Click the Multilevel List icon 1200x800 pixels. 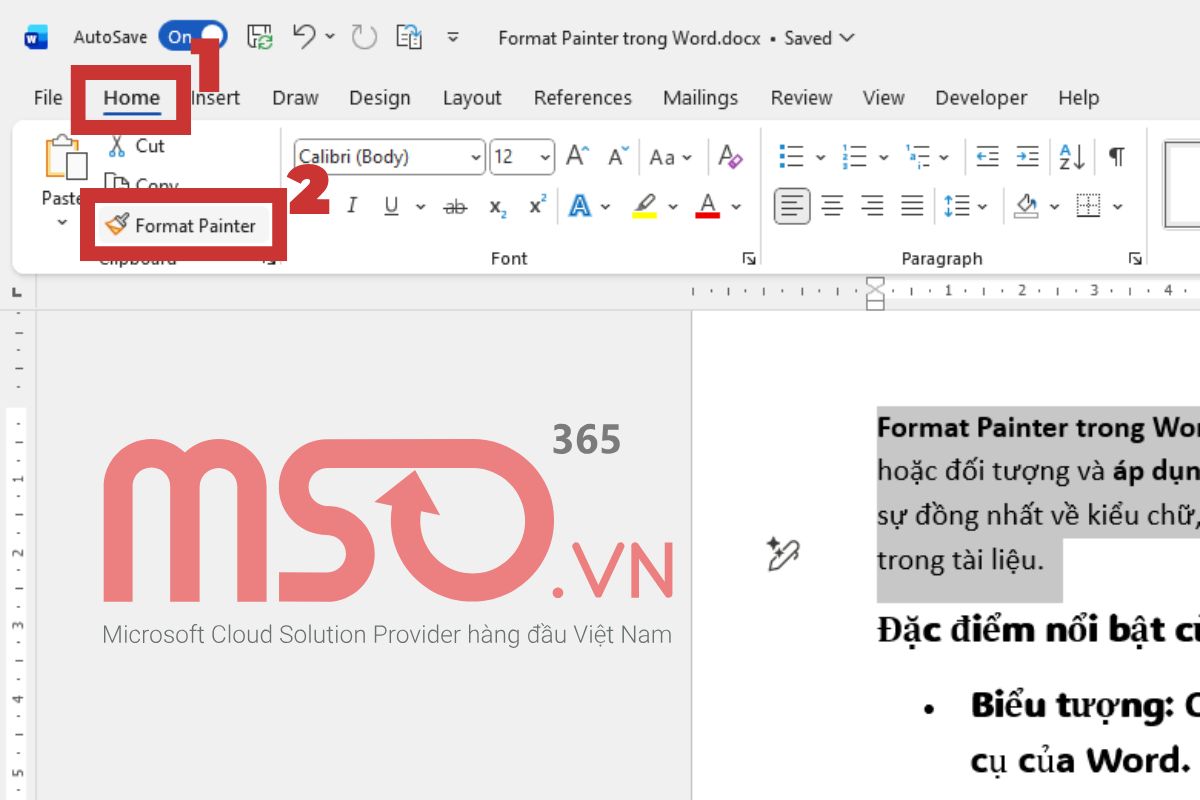coord(918,157)
